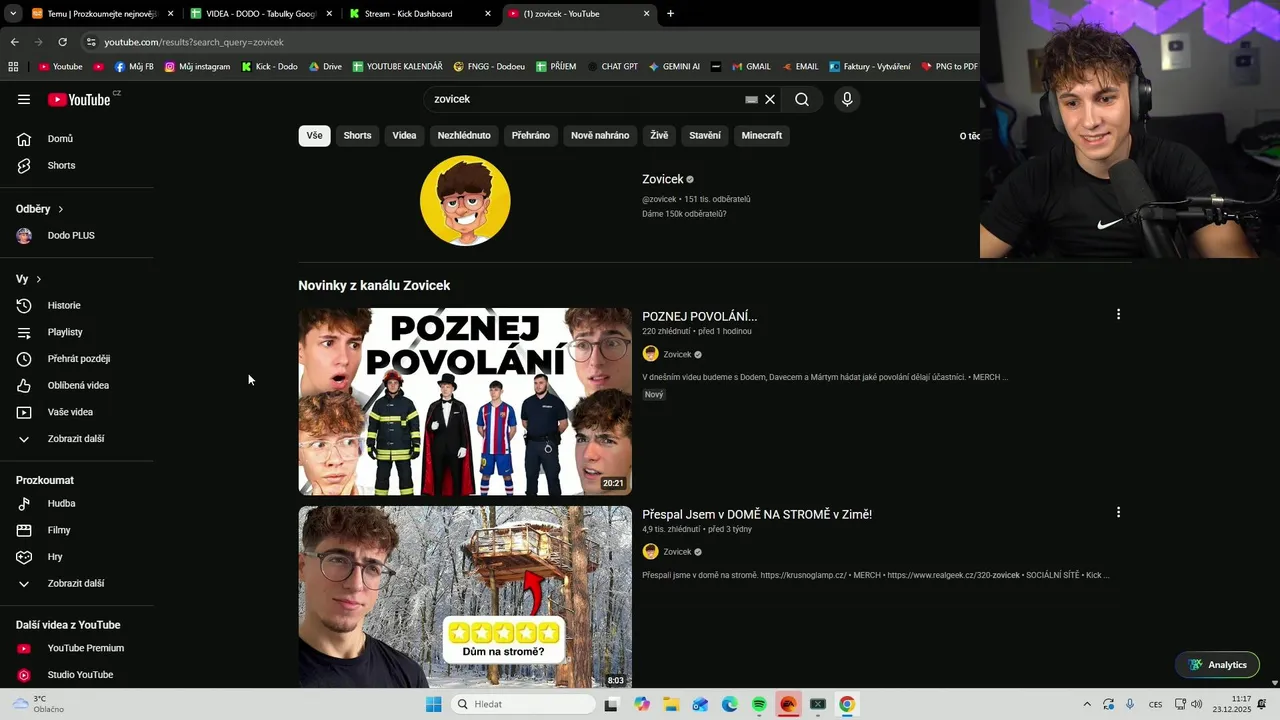This screenshot has width=1280, height=720.
Task: Click the taskbar Hledat search box
Action: click(x=524, y=704)
